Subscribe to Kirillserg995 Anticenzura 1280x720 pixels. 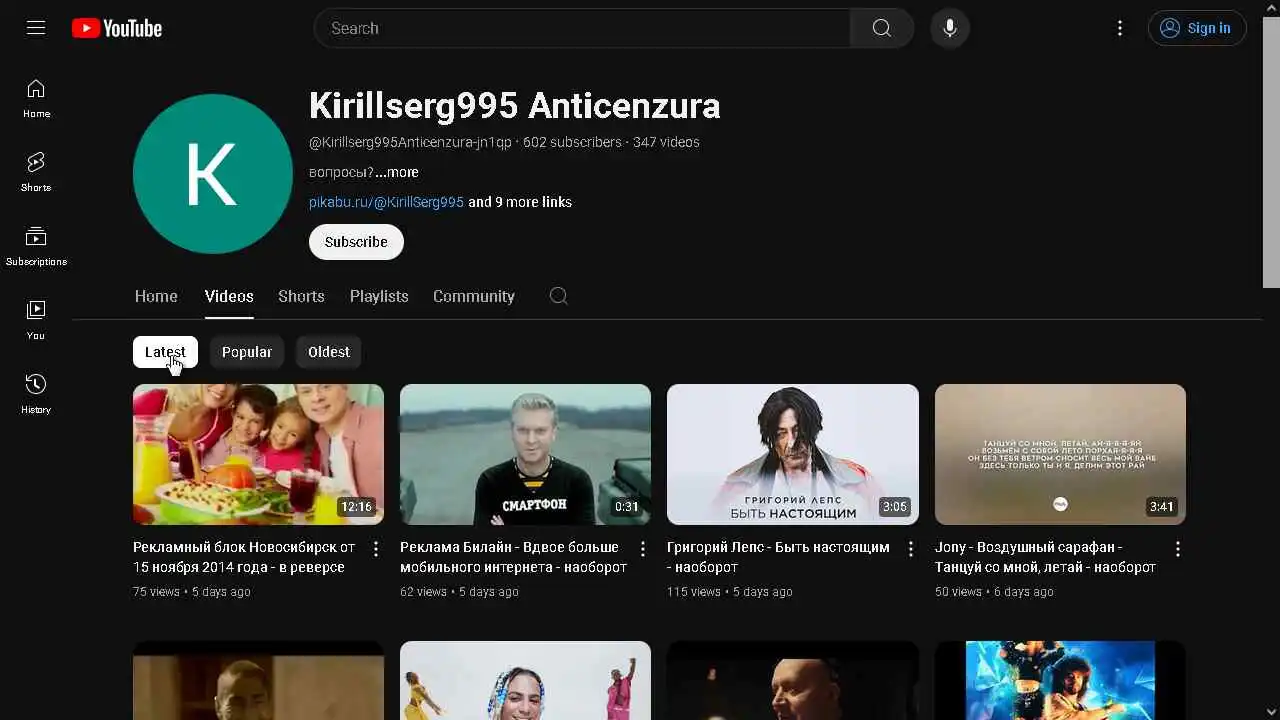pyautogui.click(x=356, y=242)
